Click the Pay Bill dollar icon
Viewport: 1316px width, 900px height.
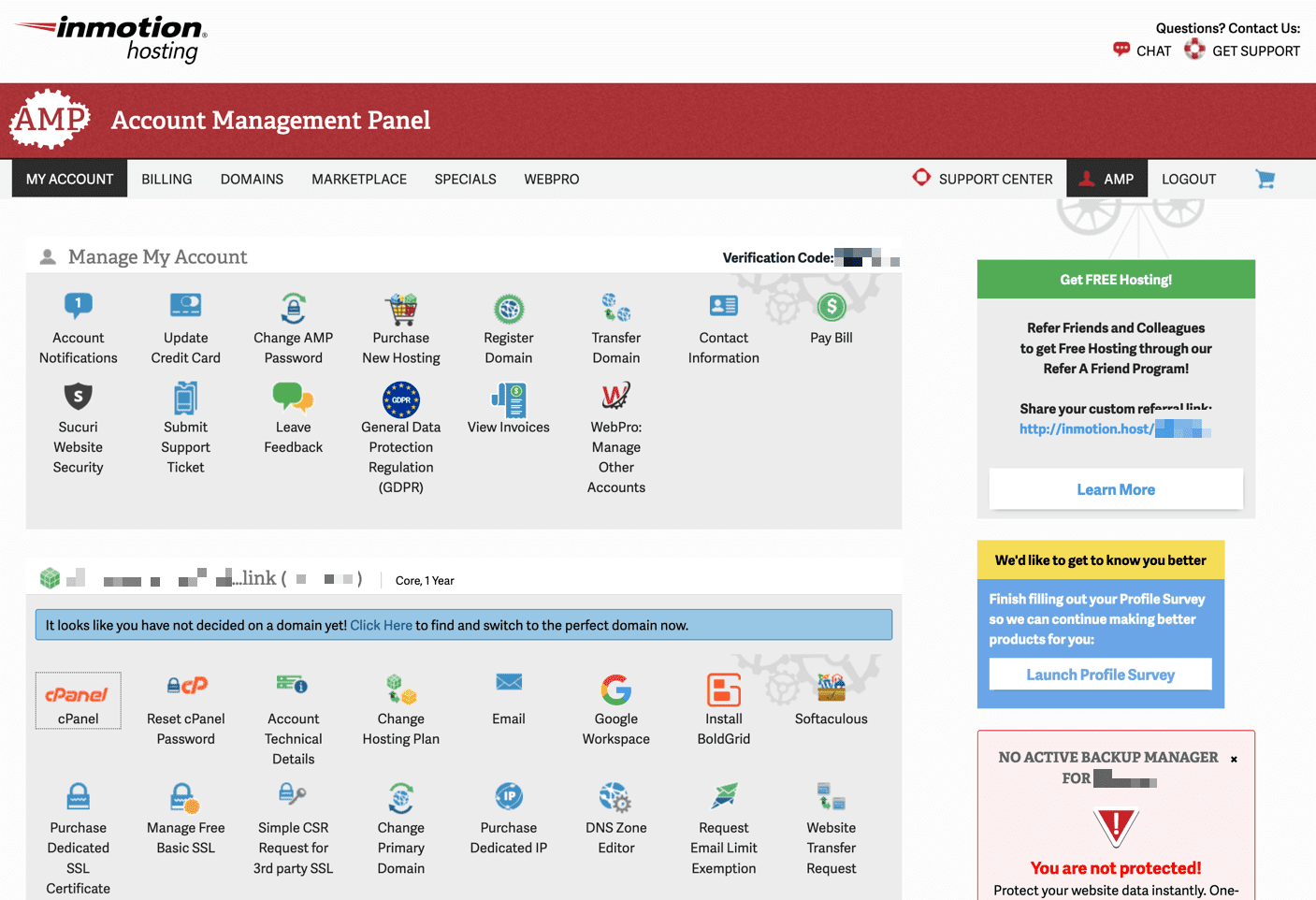(832, 307)
